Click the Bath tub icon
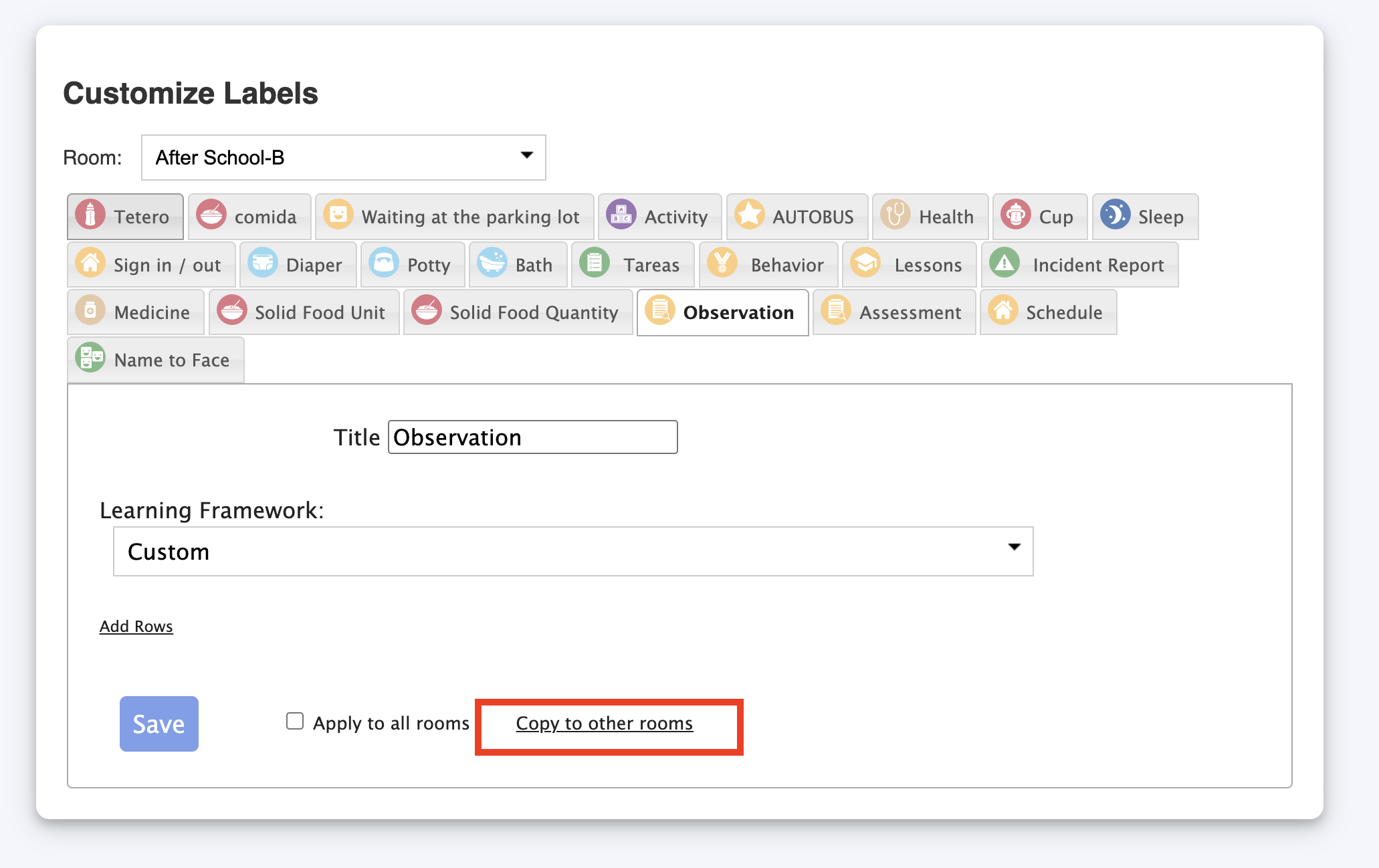 [492, 263]
